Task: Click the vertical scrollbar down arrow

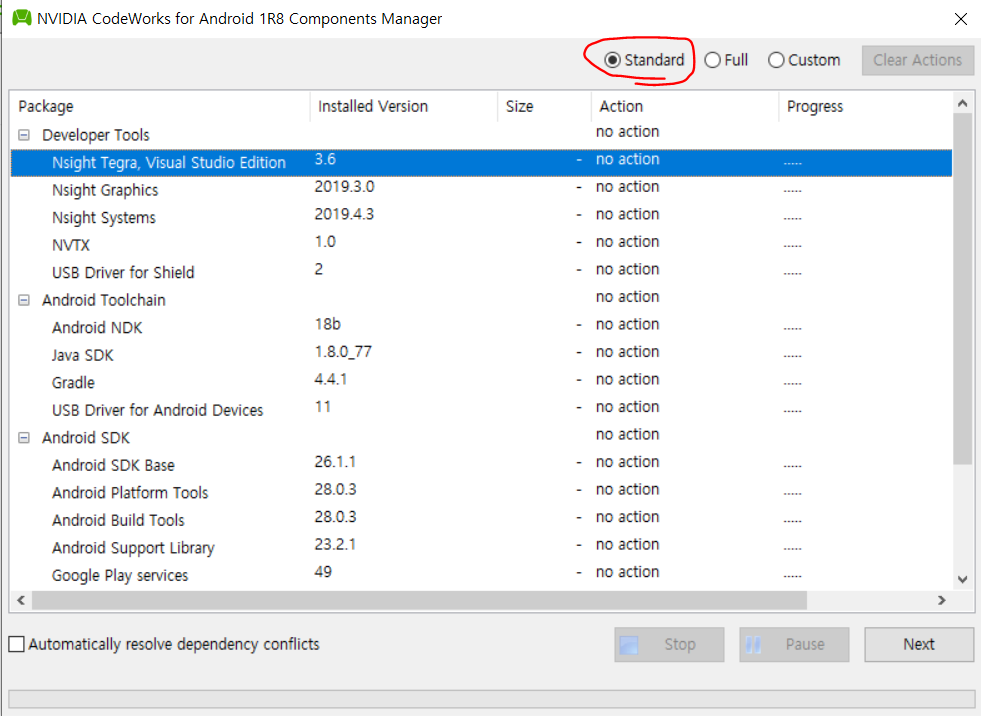Action: pos(963,580)
